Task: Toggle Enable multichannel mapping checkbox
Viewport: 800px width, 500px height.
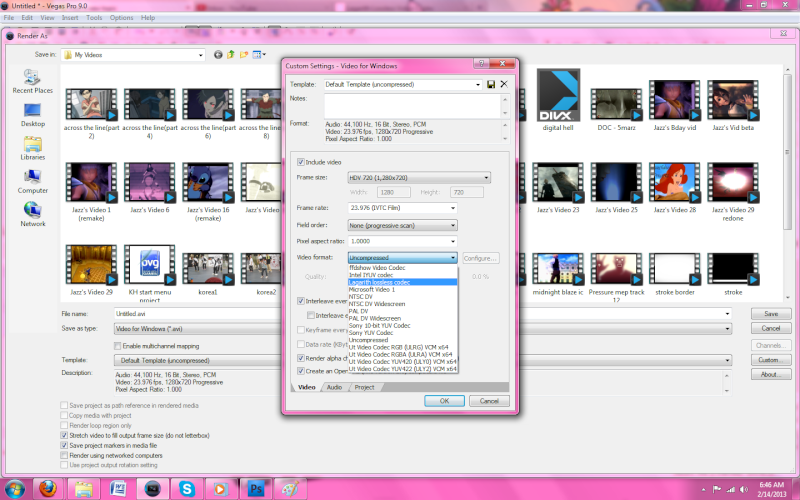Action: click(118, 346)
